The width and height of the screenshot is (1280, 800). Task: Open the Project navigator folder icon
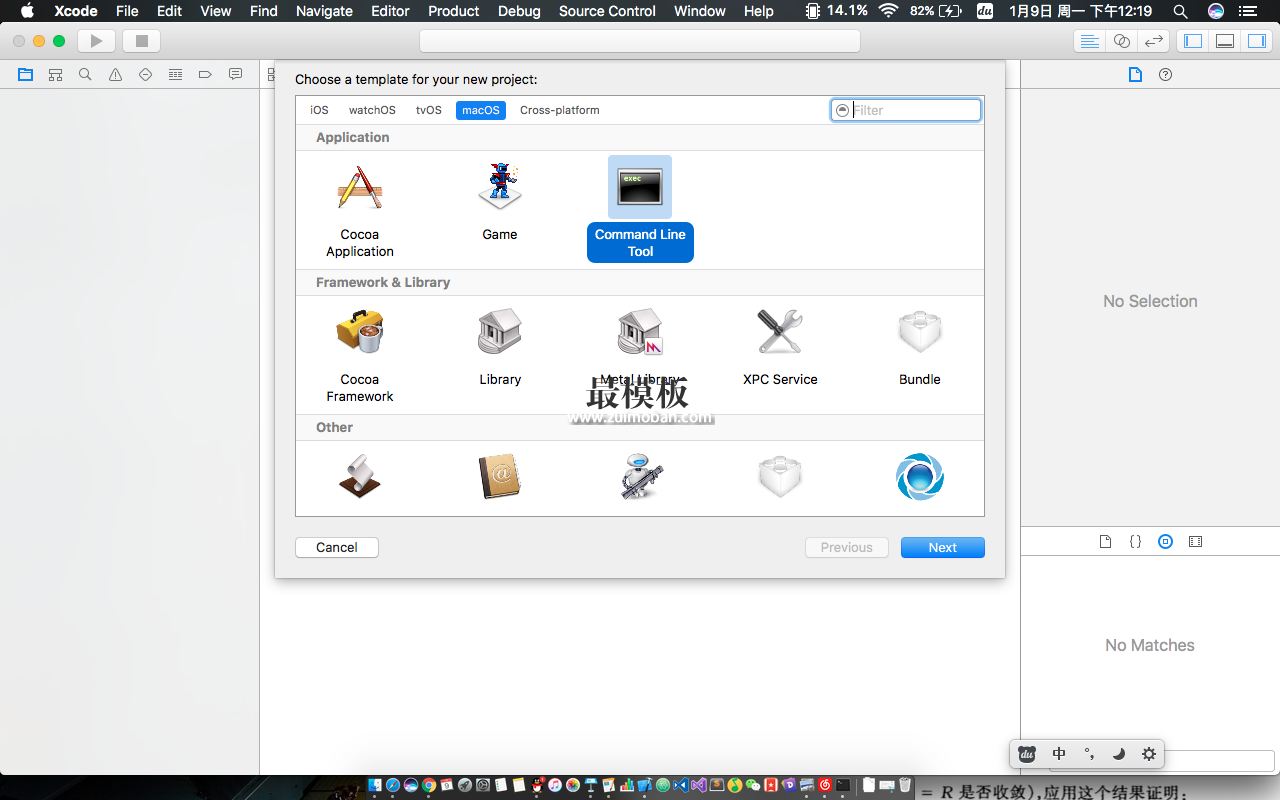[25, 74]
